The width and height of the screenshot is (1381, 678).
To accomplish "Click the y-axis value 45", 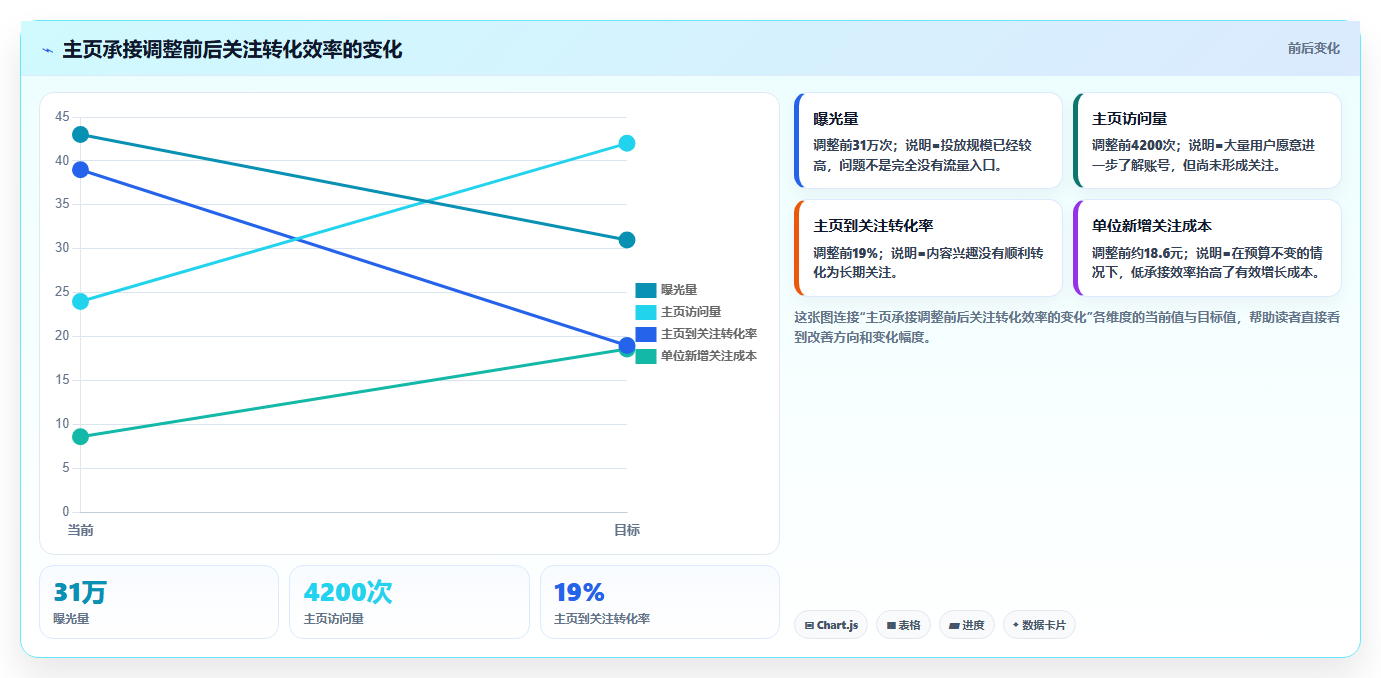I will click(62, 117).
